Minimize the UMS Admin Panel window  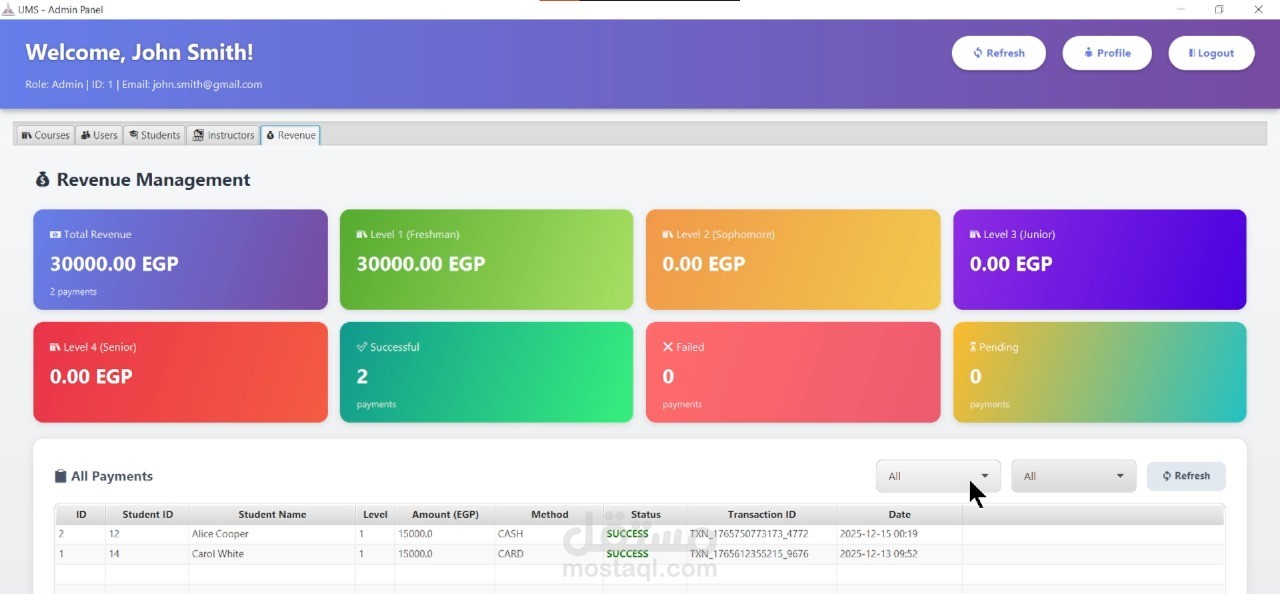[1181, 9]
